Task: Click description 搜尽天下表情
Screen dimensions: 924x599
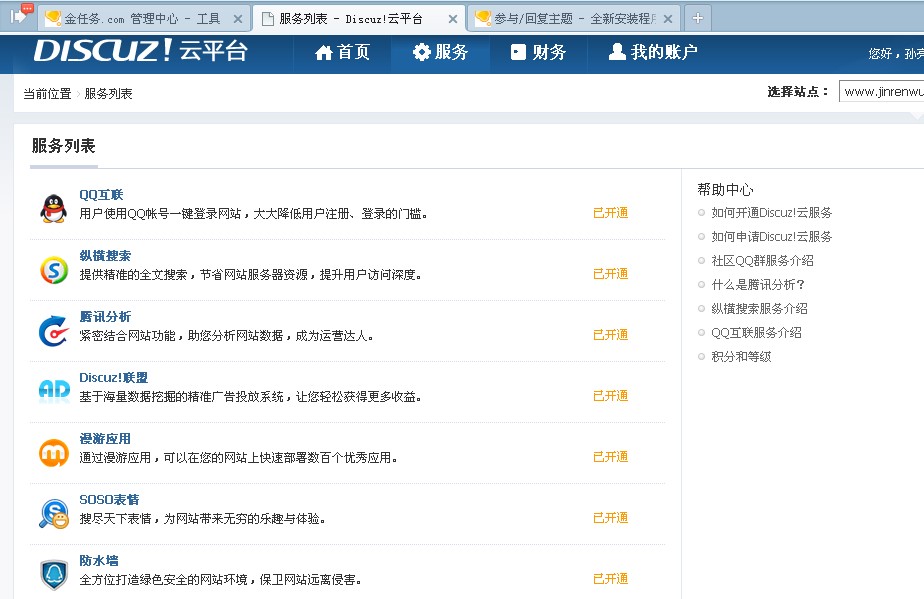Action: [203, 519]
